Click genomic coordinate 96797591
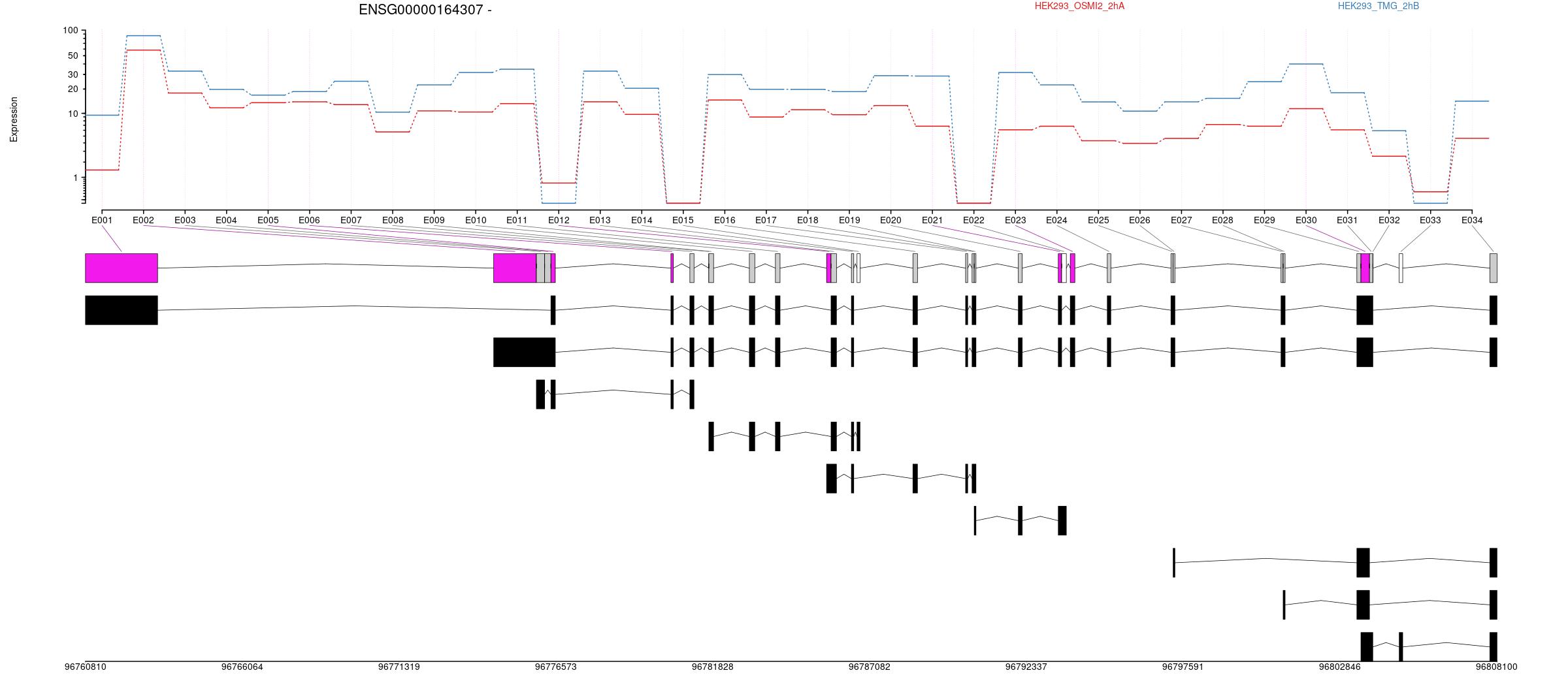Image resolution: width=1568 pixels, height=679 pixels. [1183, 667]
